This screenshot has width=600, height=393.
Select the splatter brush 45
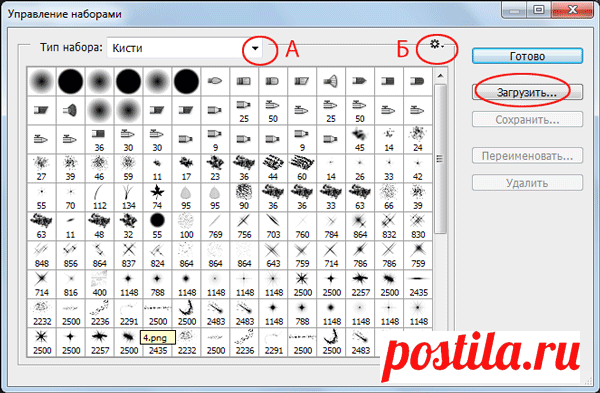[x=360, y=140]
